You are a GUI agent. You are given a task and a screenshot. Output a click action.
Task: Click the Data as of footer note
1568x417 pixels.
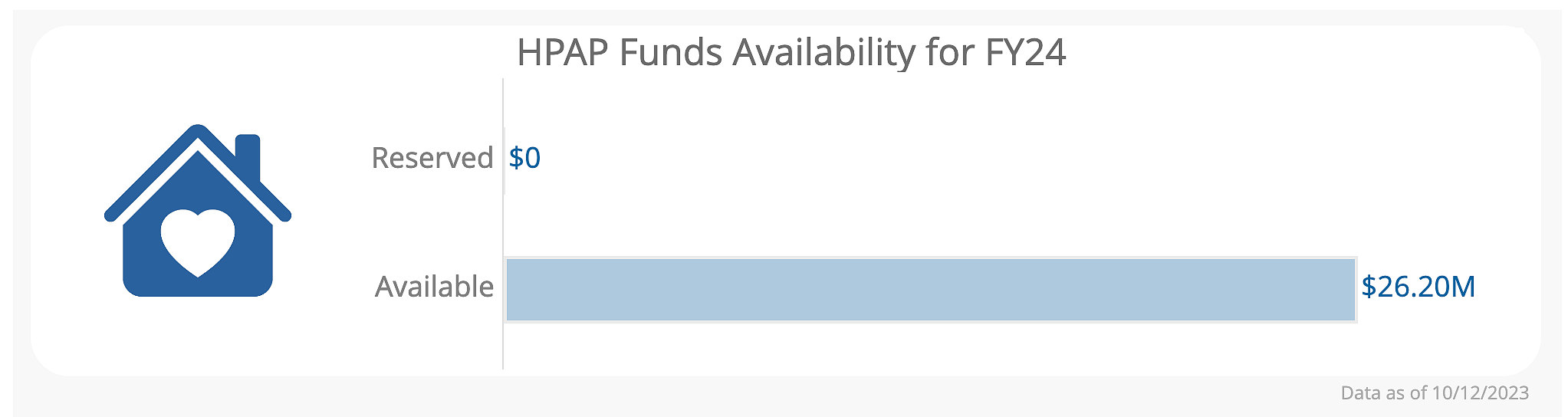pos(1435,393)
